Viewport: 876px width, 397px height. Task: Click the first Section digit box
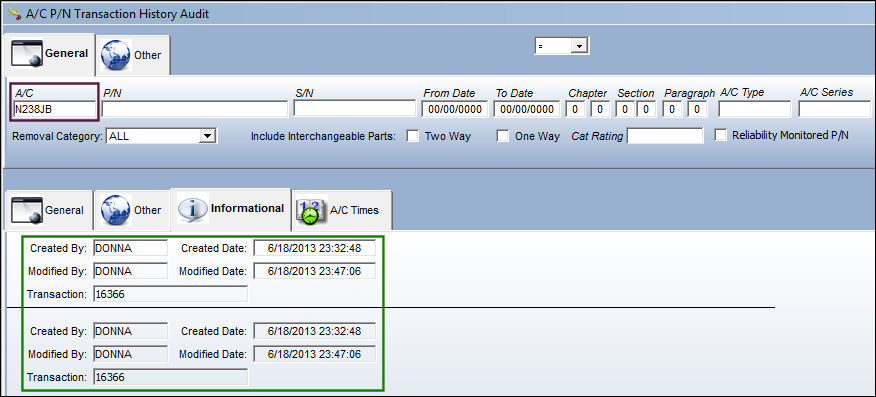coord(625,109)
